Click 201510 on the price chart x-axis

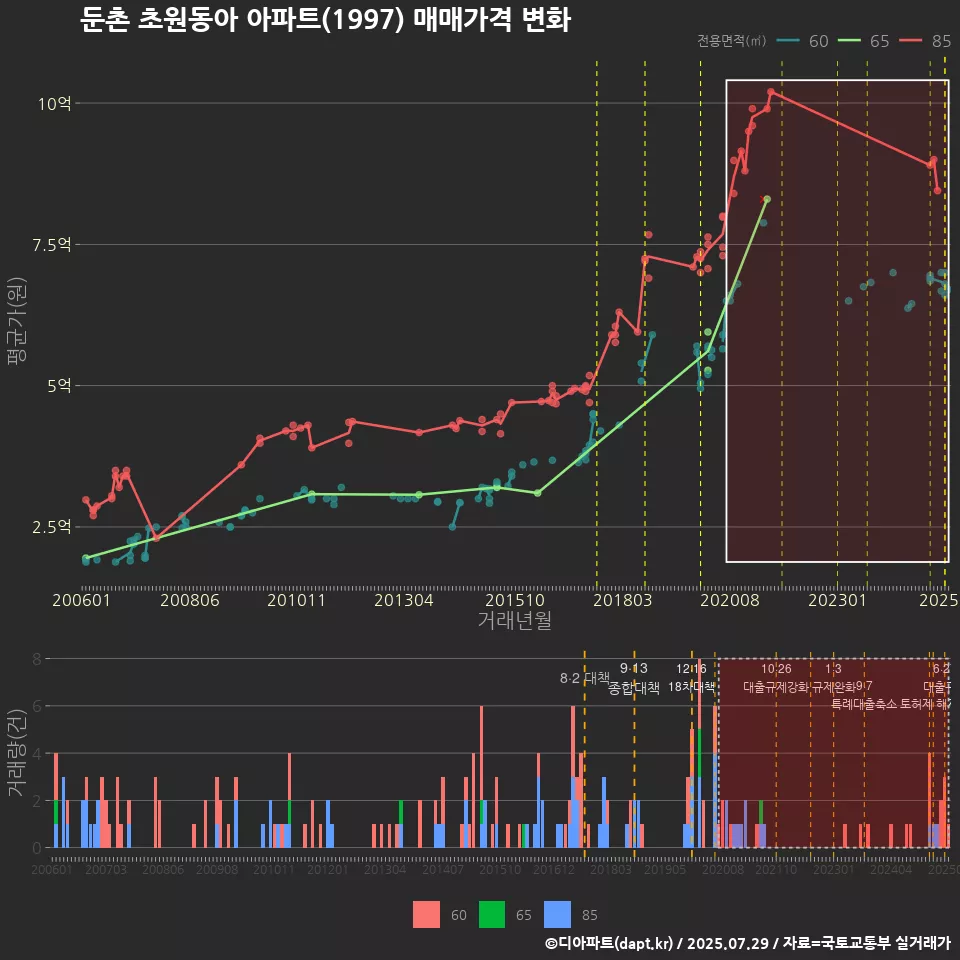[515, 600]
